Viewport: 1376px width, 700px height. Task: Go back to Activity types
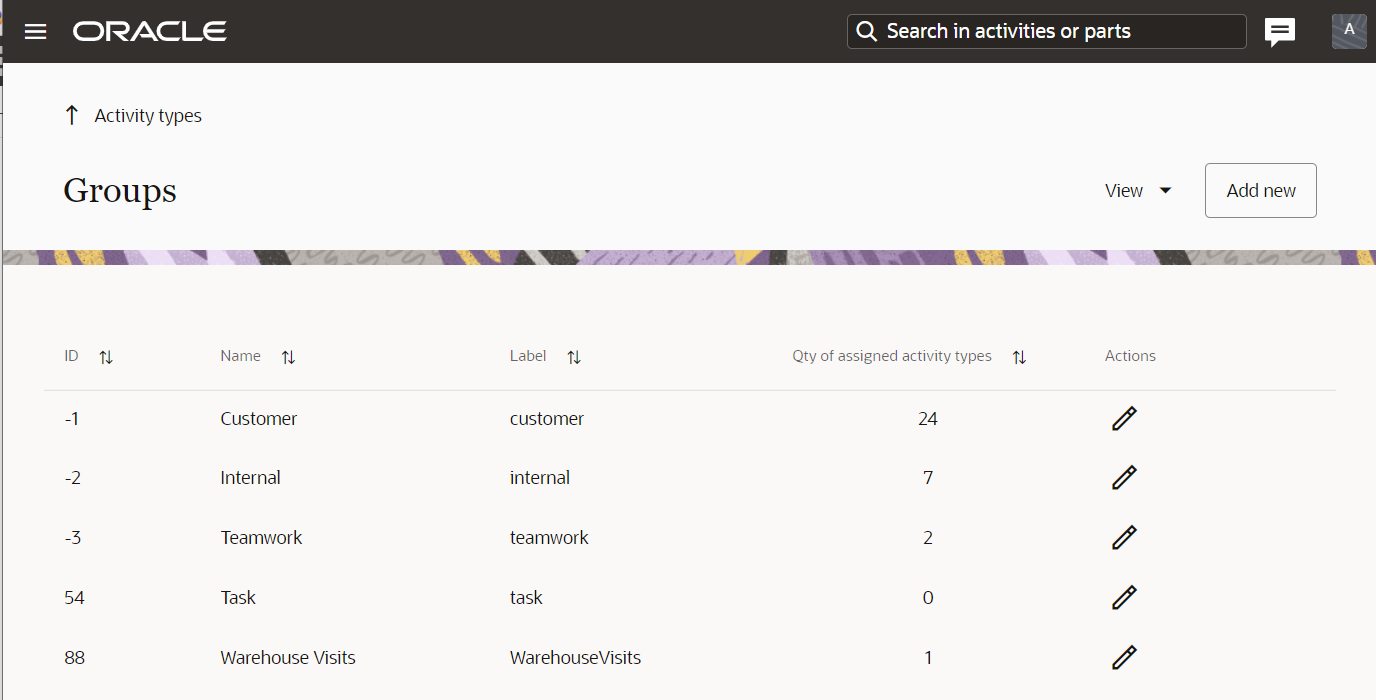(x=148, y=116)
